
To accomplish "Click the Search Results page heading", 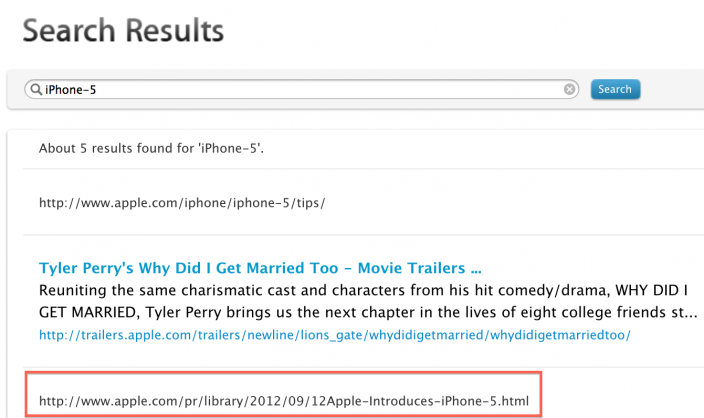I will point(123,31).
